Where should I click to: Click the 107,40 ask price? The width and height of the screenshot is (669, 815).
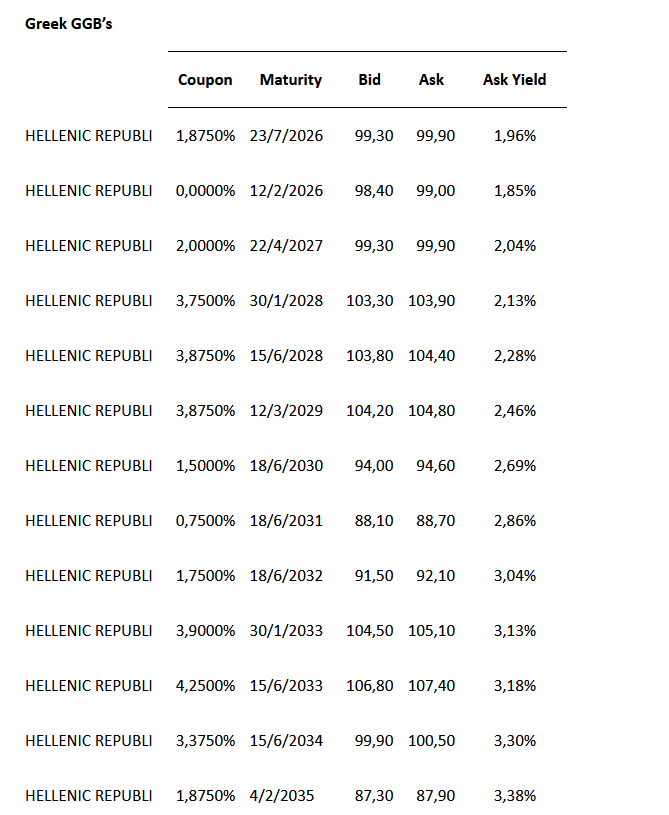click(x=431, y=685)
